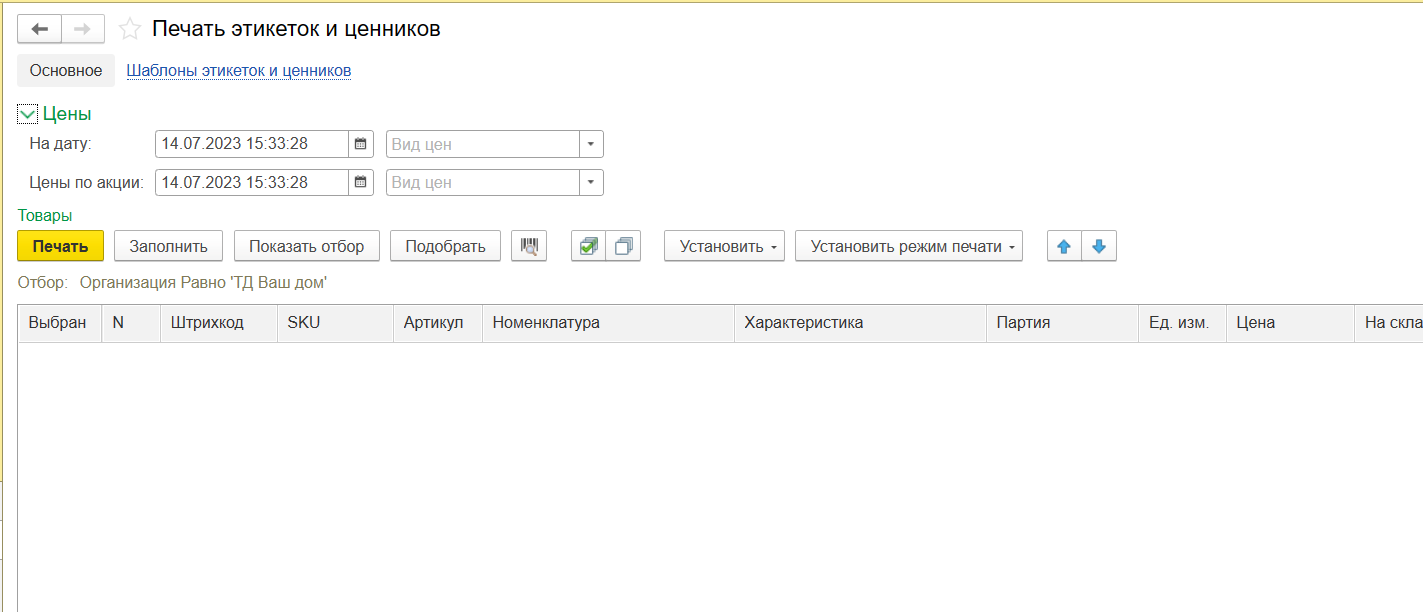Open calendar picker for 'Цены по акции' field
This screenshot has height=612, width=1423.
361,182
